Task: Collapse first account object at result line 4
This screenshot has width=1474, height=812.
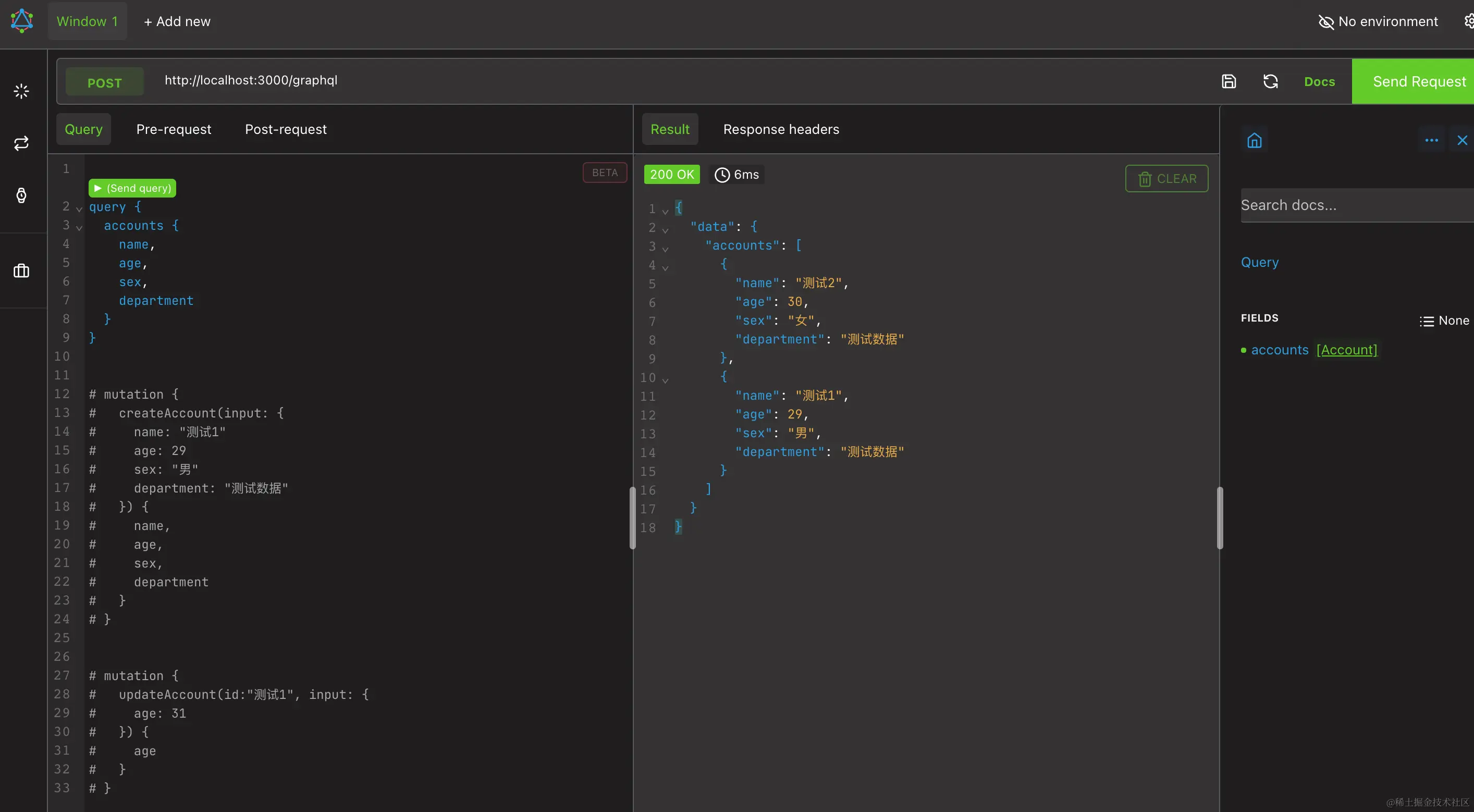Action: click(x=665, y=267)
